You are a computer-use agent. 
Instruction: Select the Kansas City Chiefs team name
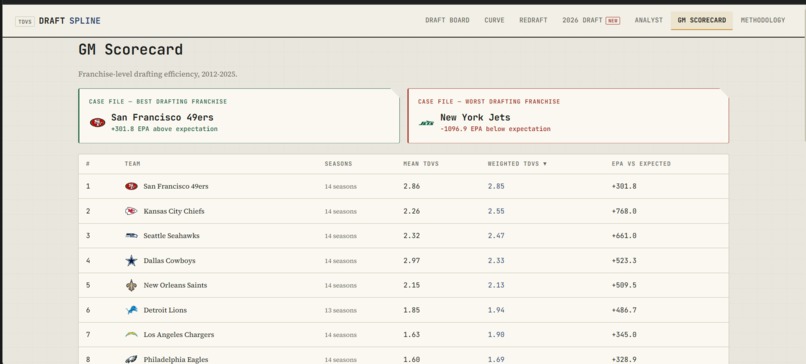coord(174,211)
